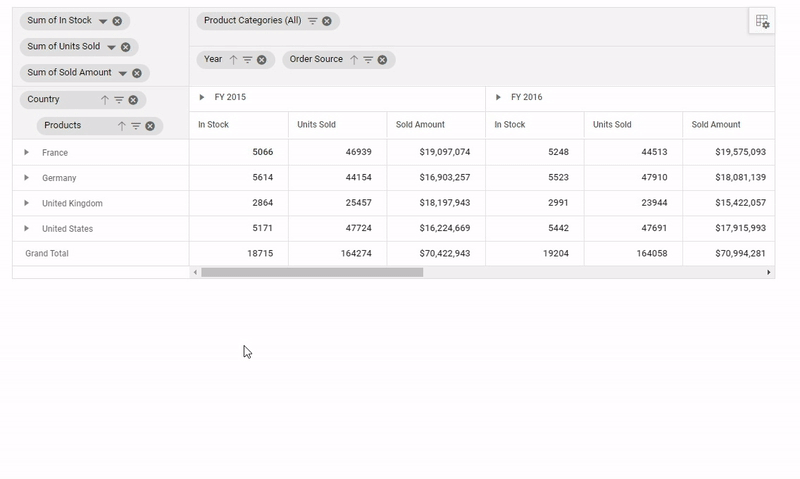Select Germany's FY 2015 Sold Amount cell

click(x=435, y=178)
